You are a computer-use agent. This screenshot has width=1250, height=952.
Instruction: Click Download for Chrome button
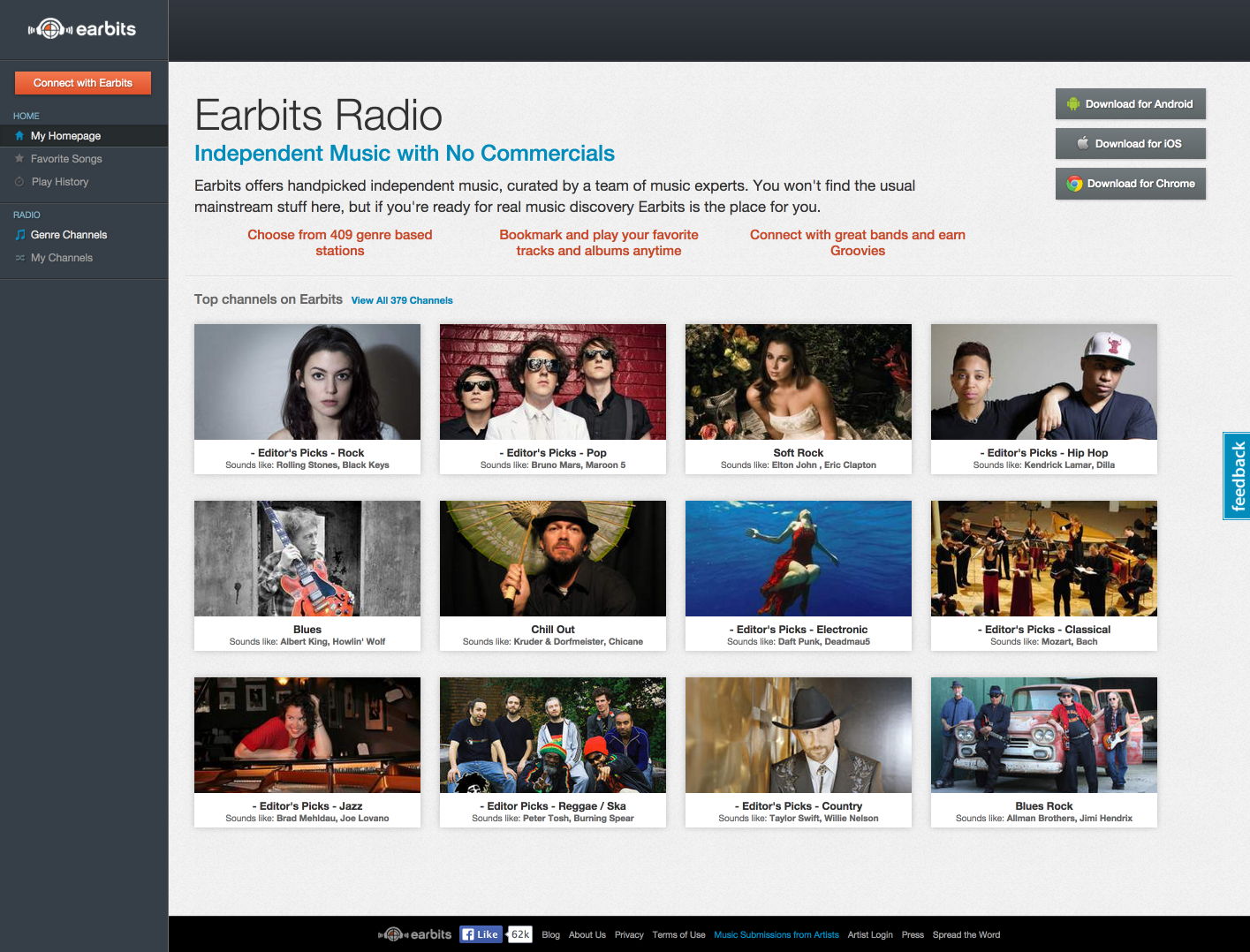tap(1131, 184)
